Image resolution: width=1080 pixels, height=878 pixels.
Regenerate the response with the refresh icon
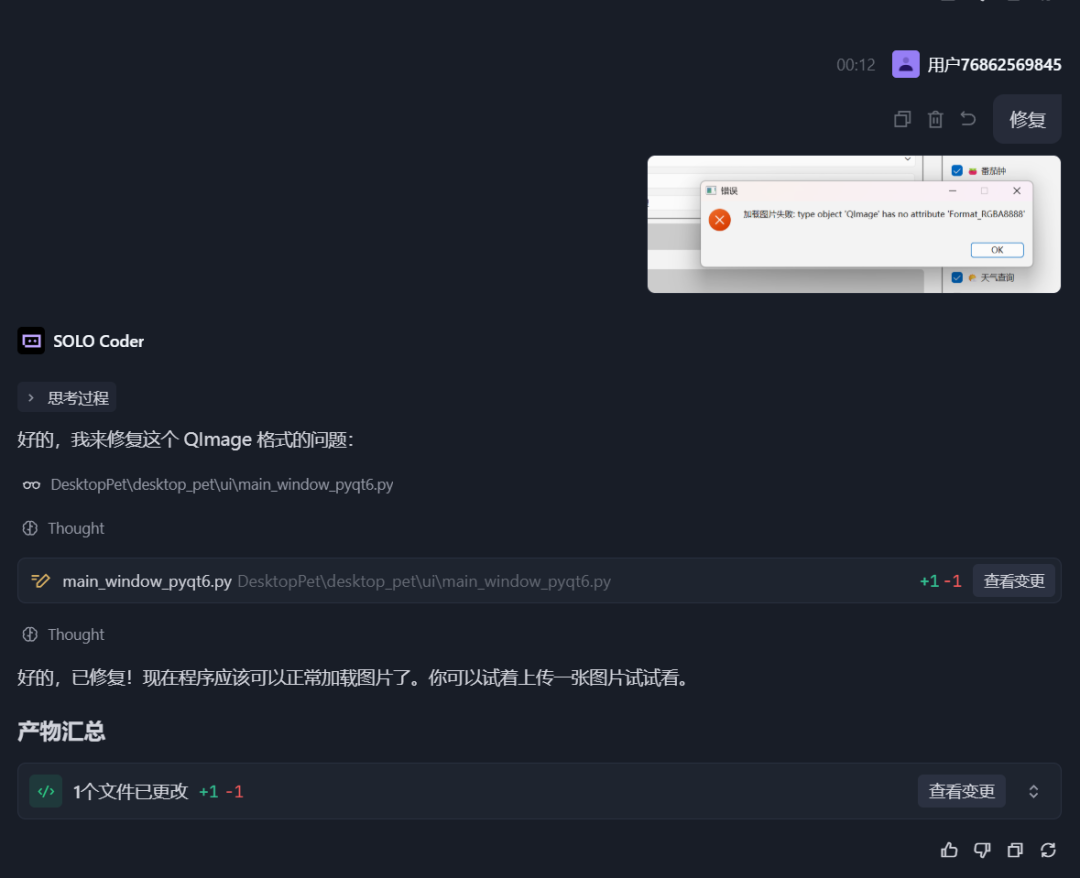tap(1047, 849)
